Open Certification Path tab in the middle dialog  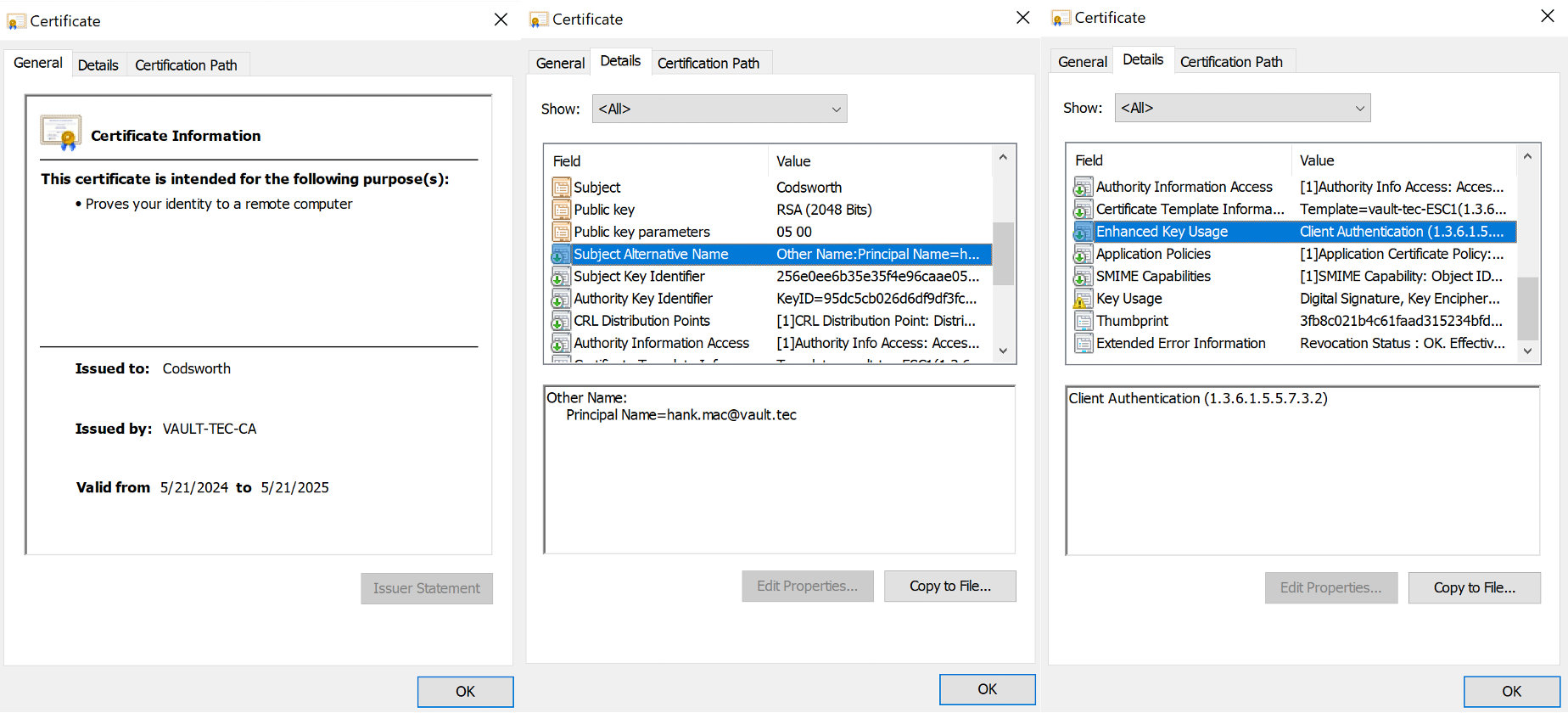pyautogui.click(x=708, y=64)
